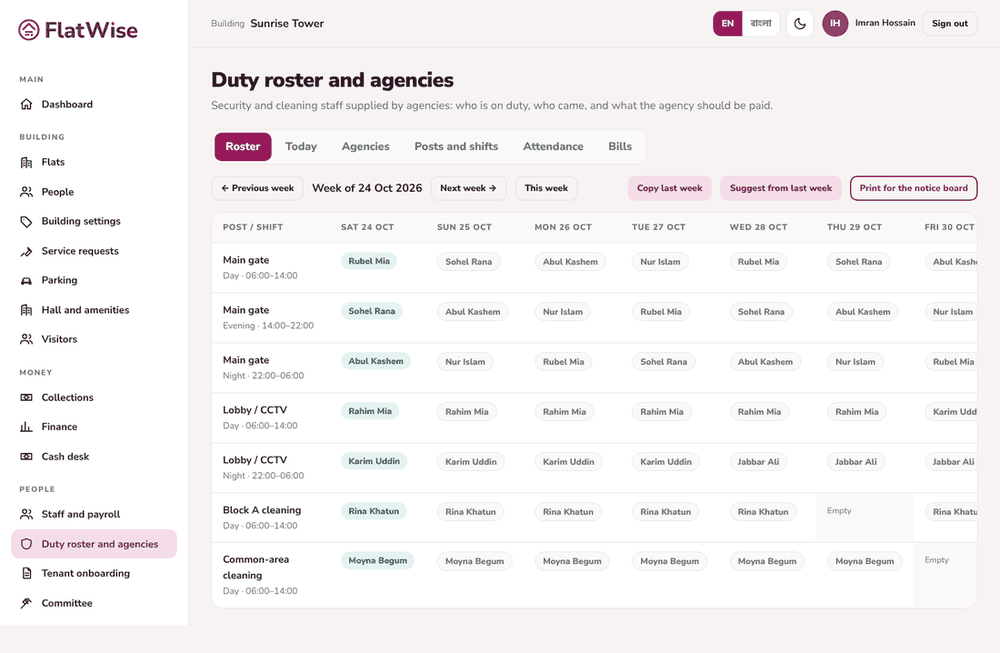Click the Flats building icon
1000x653 pixels.
[26, 162]
